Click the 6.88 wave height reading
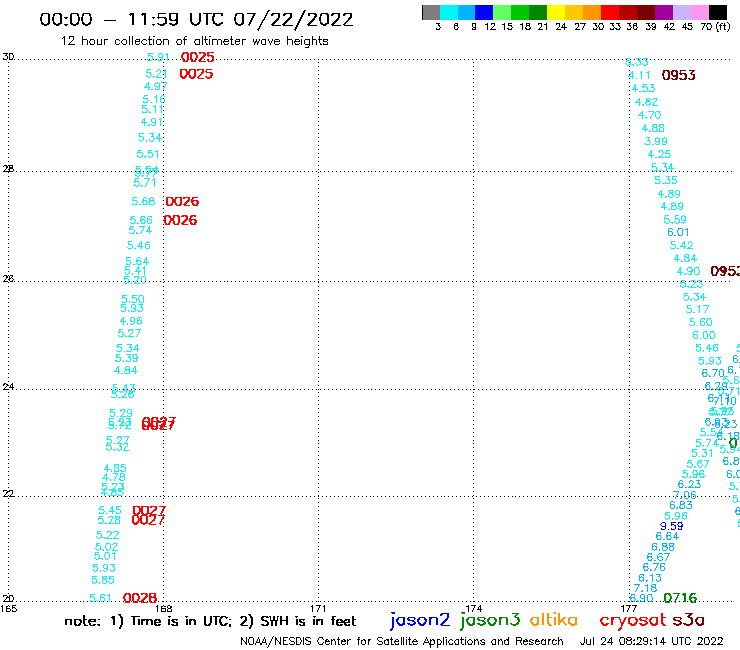 pos(663,547)
